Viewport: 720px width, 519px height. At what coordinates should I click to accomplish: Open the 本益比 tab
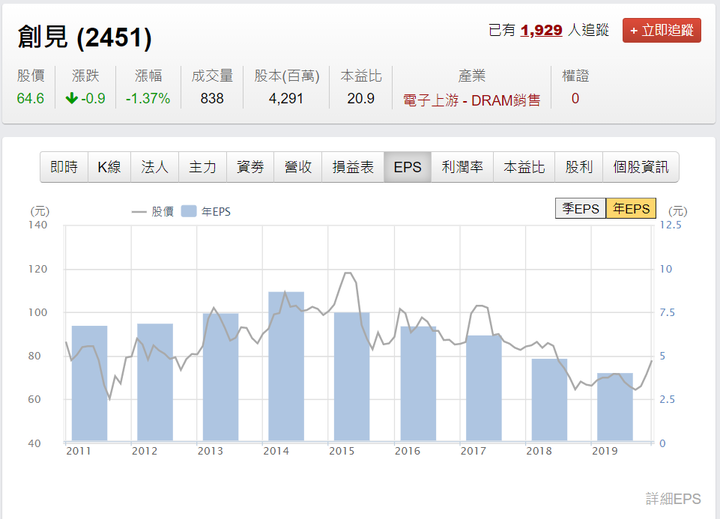(x=524, y=167)
